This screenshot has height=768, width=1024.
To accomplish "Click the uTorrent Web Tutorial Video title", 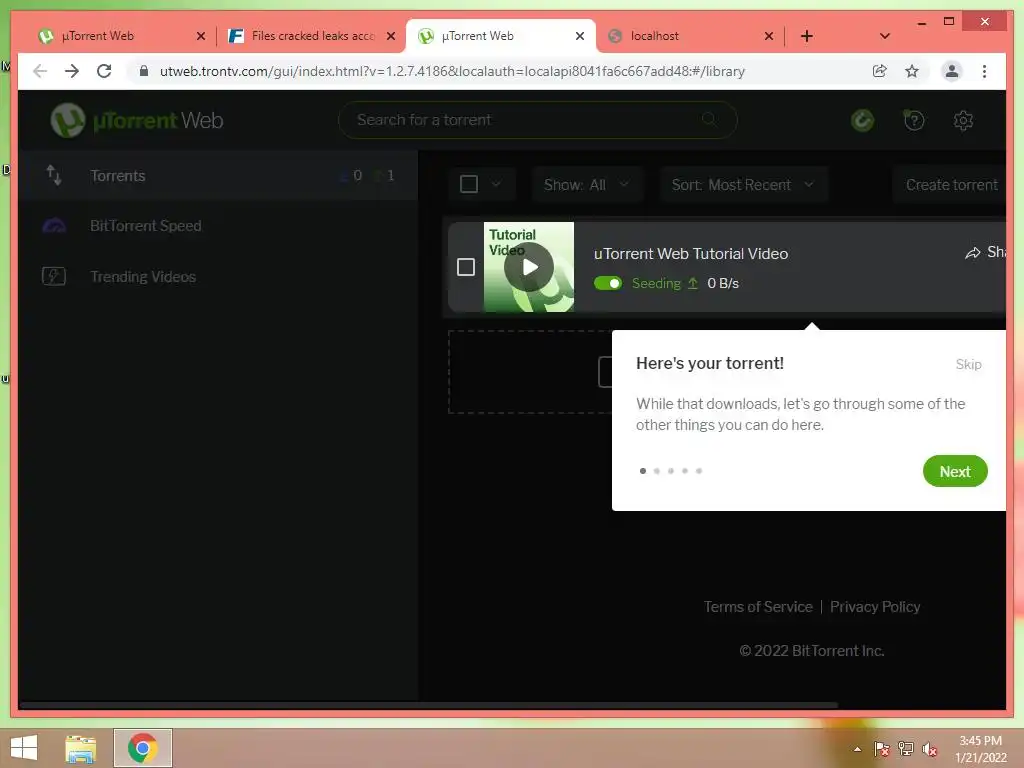I will 691,253.
